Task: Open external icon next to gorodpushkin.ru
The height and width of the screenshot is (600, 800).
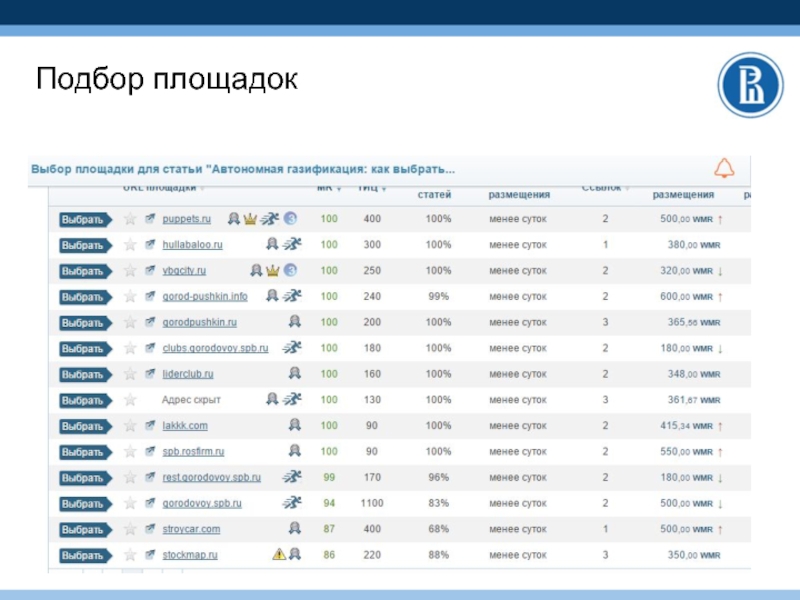Action: click(150, 322)
